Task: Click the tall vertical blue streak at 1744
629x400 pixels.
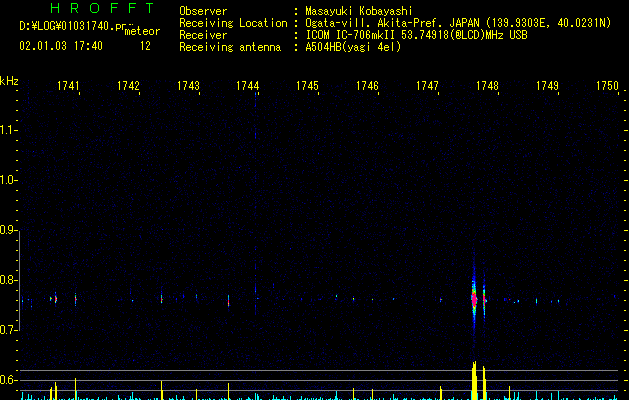Action: point(256,203)
